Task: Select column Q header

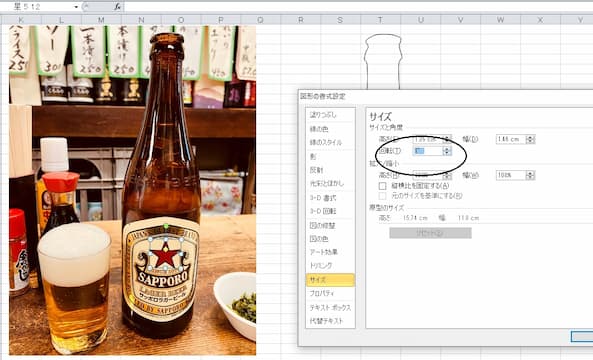Action: tap(261, 20)
